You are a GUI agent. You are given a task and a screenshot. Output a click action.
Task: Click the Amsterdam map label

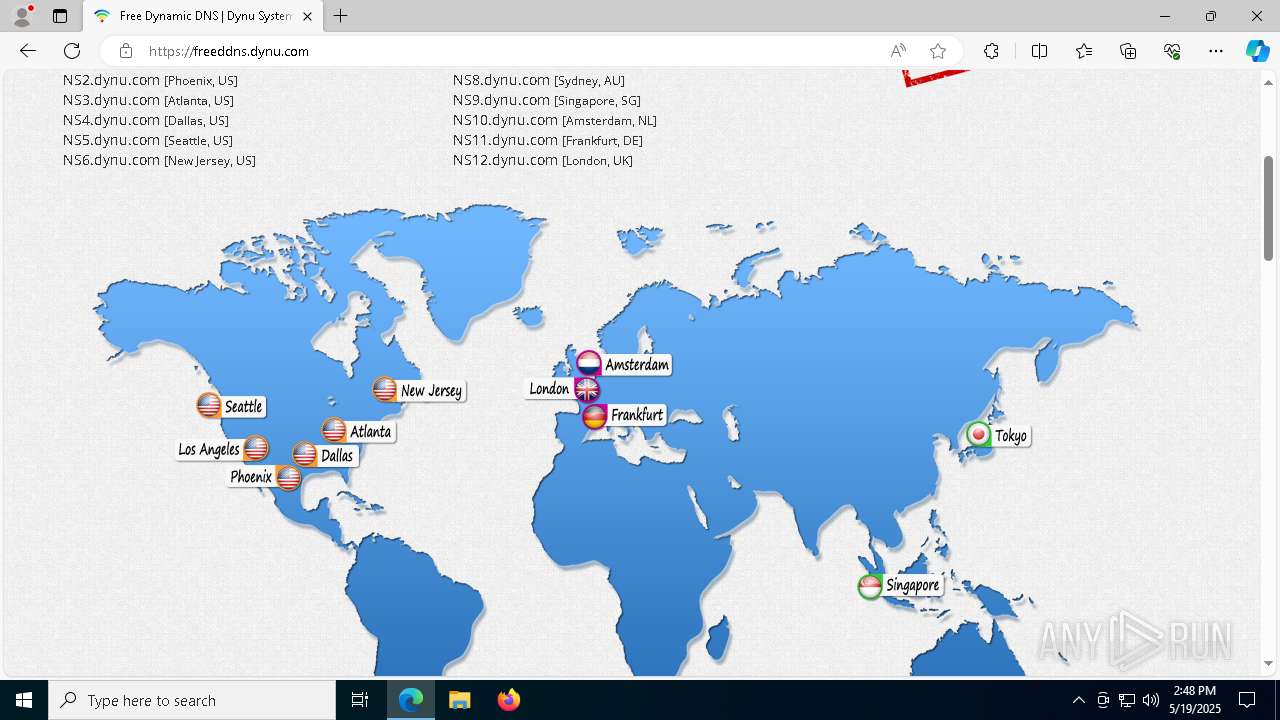pyautogui.click(x=637, y=364)
